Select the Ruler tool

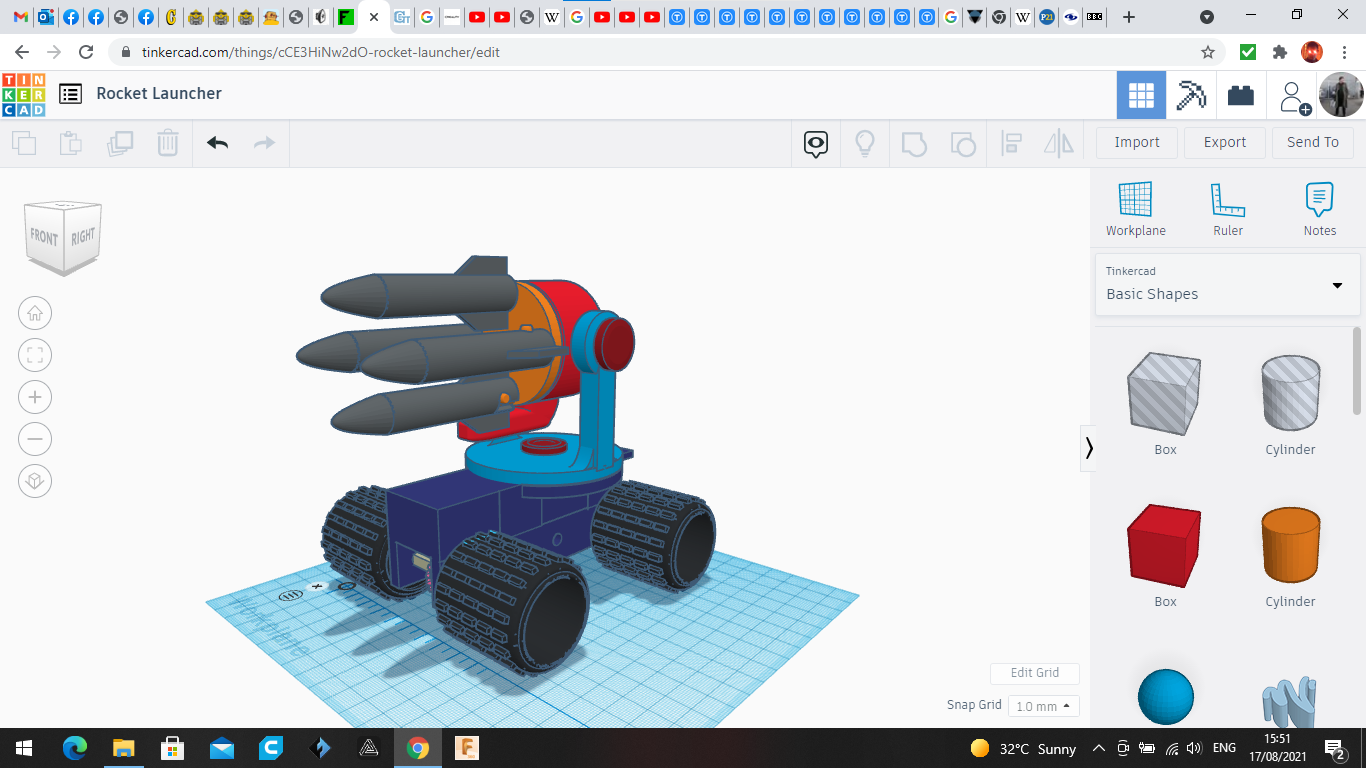click(1228, 209)
